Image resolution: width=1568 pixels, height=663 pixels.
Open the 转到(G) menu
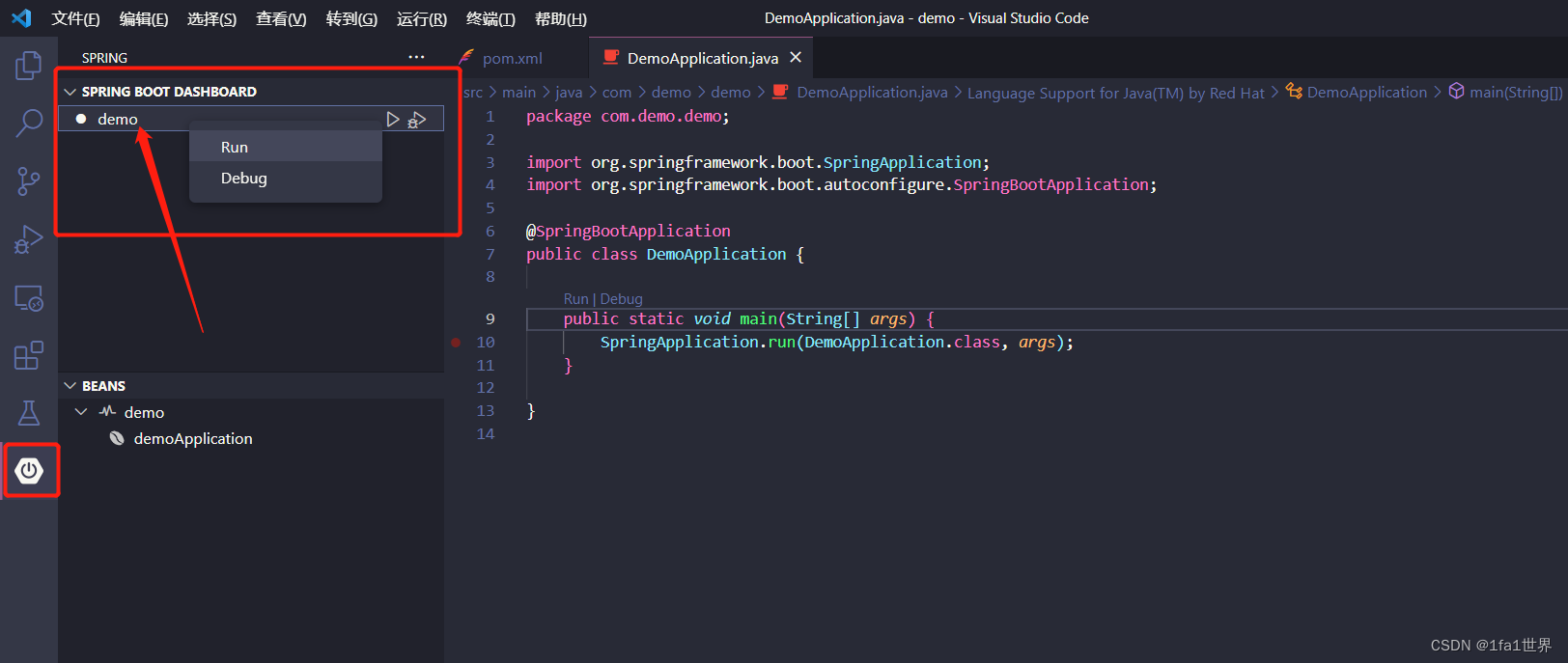[x=351, y=18]
